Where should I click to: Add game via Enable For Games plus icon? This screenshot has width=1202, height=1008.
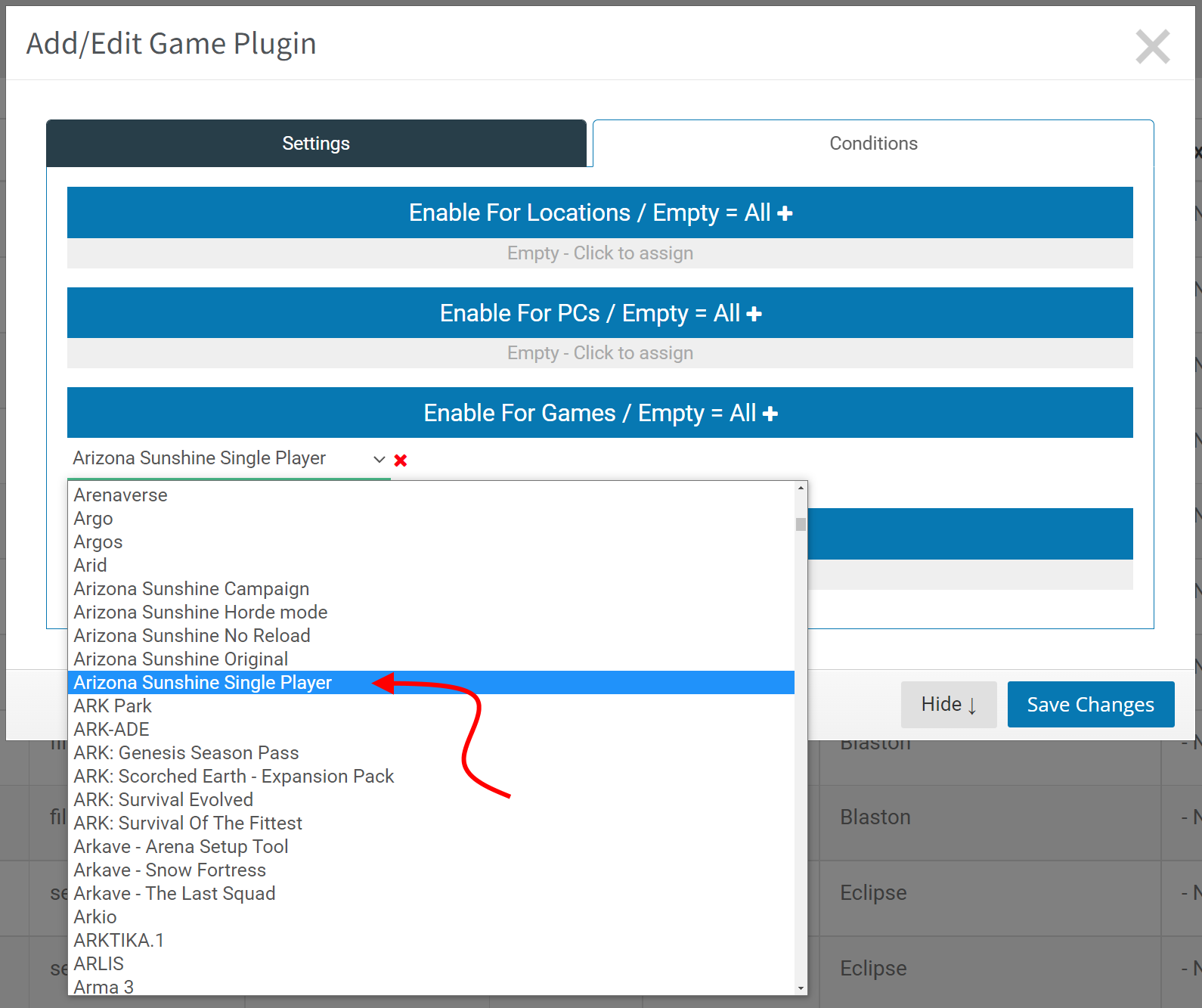click(770, 414)
